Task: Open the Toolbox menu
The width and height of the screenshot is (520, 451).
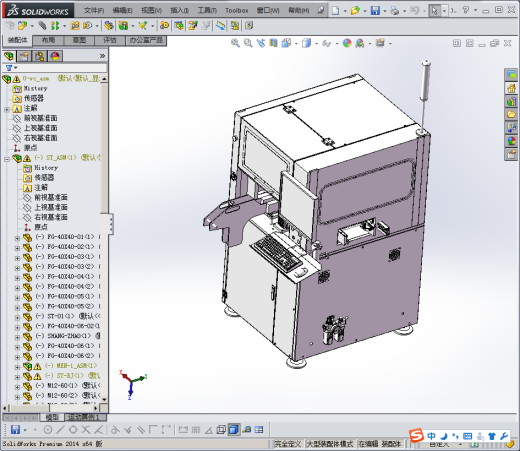Action: 236,11
